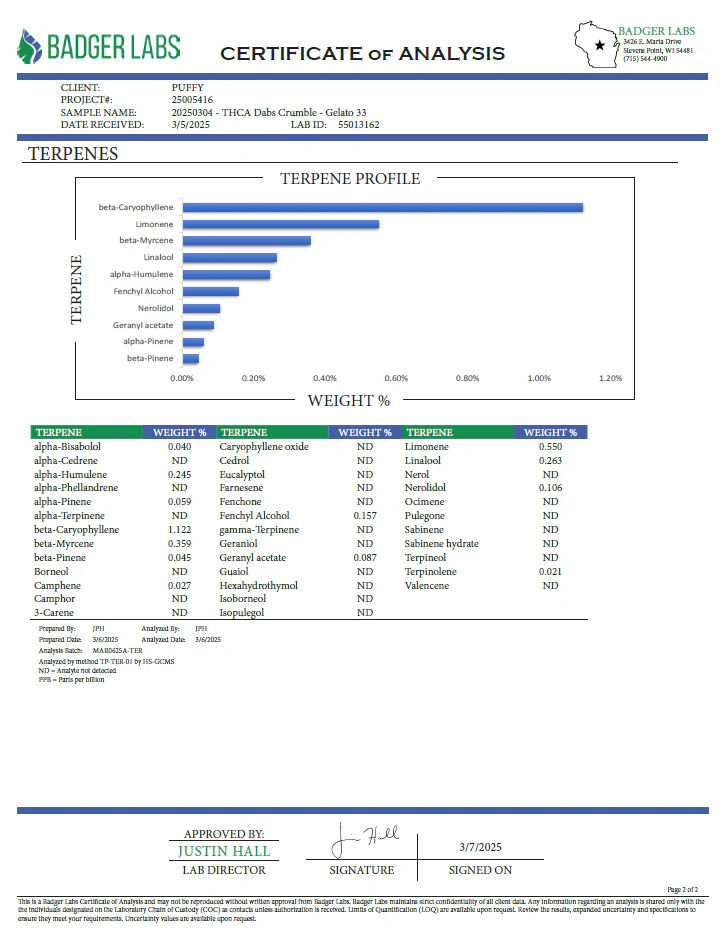The height and width of the screenshot is (941, 726).
Task: Click the TERPENE PROFILE chart title
Action: (350, 179)
